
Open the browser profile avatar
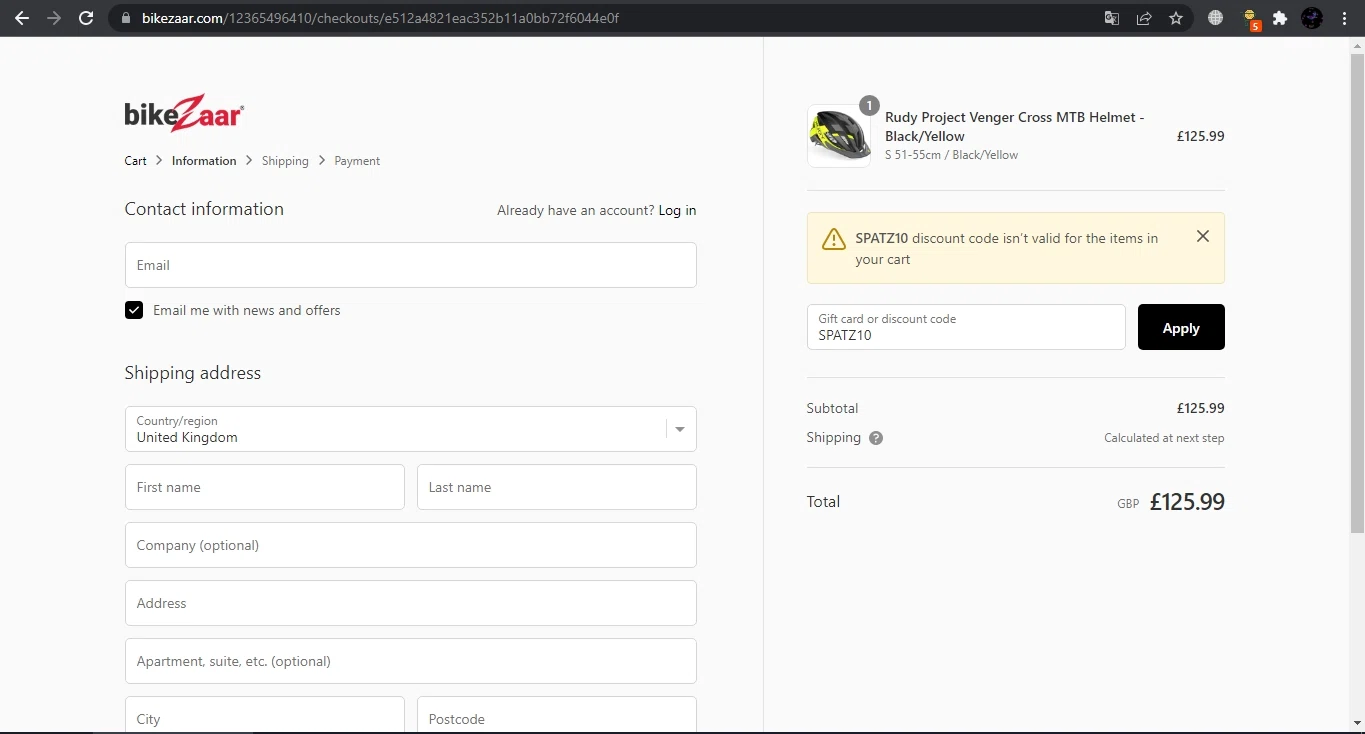click(1312, 18)
